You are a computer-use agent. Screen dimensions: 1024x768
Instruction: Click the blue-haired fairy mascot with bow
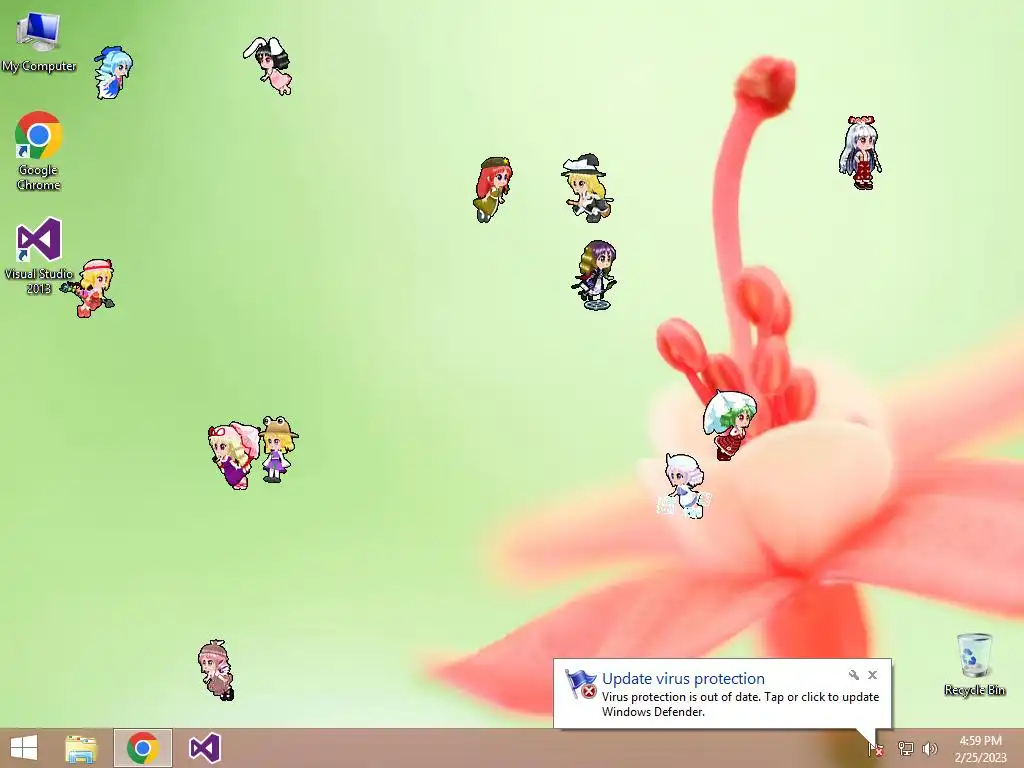coord(113,72)
